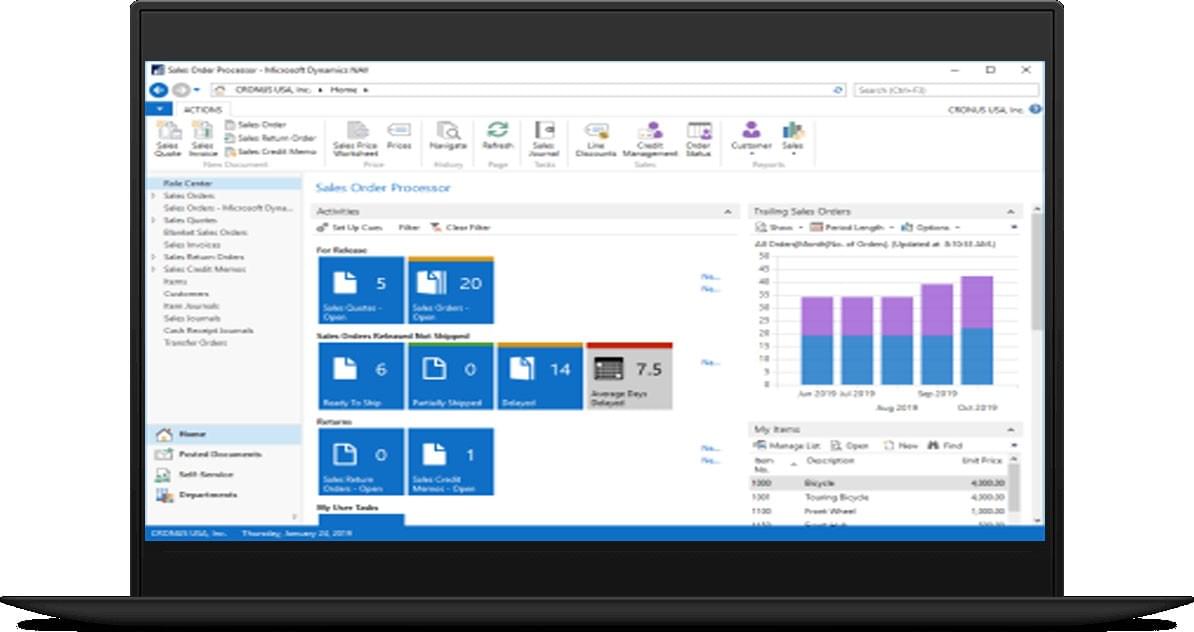Refresh the page with Refresh icon
This screenshot has height=632, width=1194.
(x=498, y=135)
